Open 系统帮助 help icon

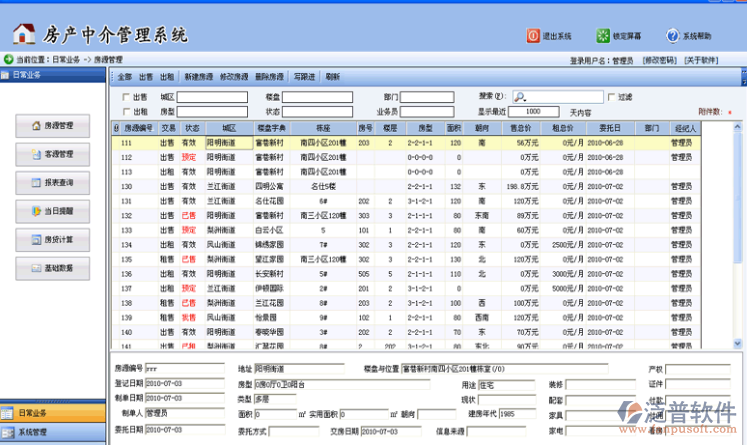click(x=673, y=36)
